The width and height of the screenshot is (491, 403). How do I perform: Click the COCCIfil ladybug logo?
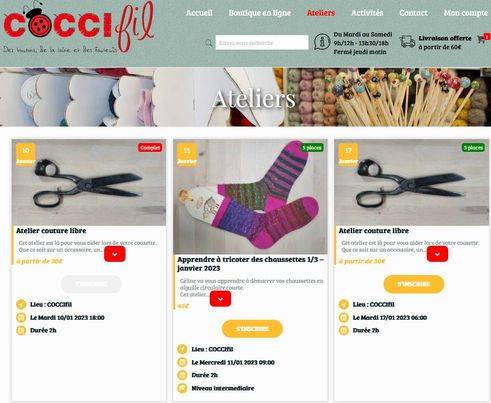[78, 29]
